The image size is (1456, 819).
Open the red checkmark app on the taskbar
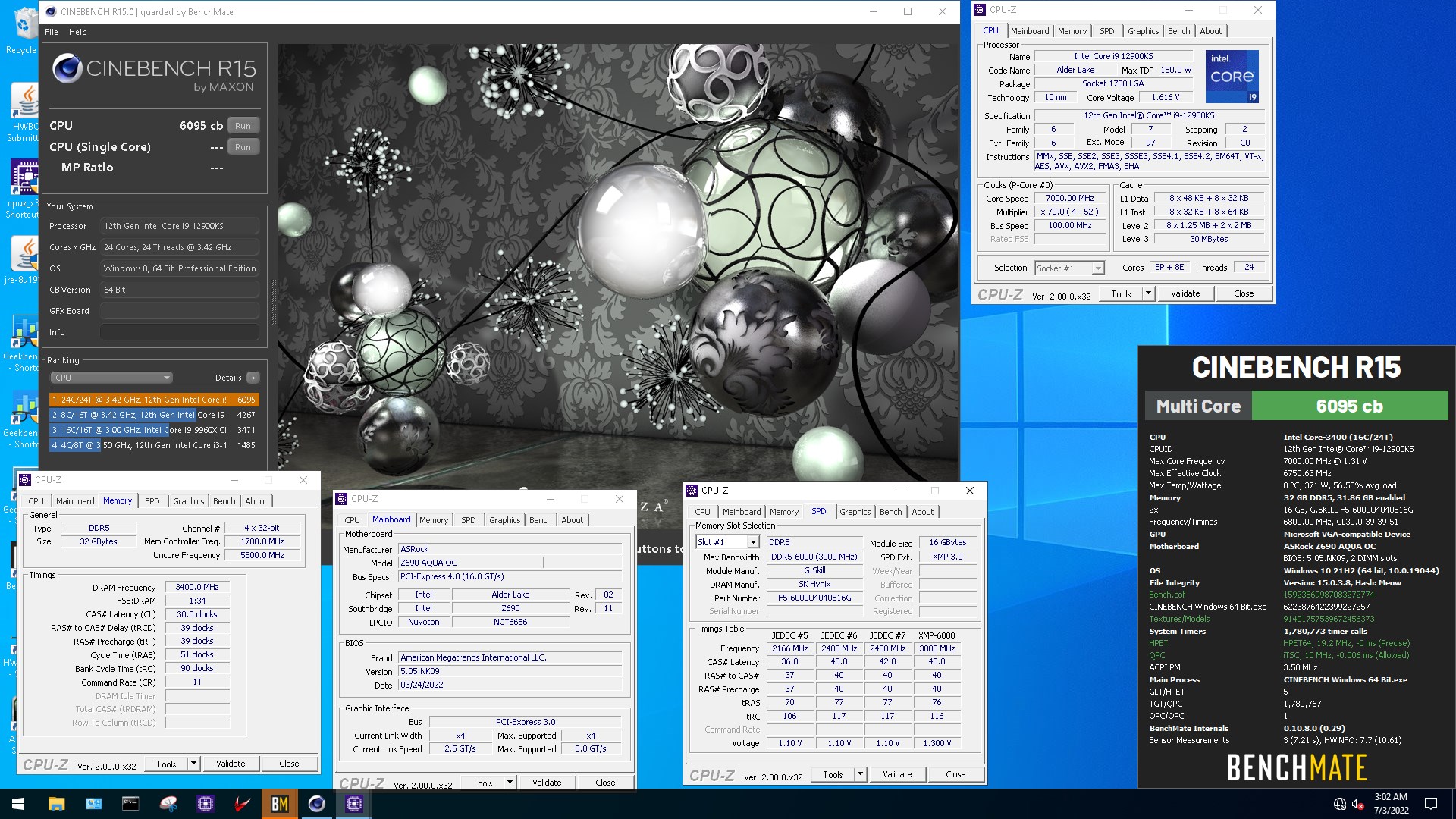point(243,804)
